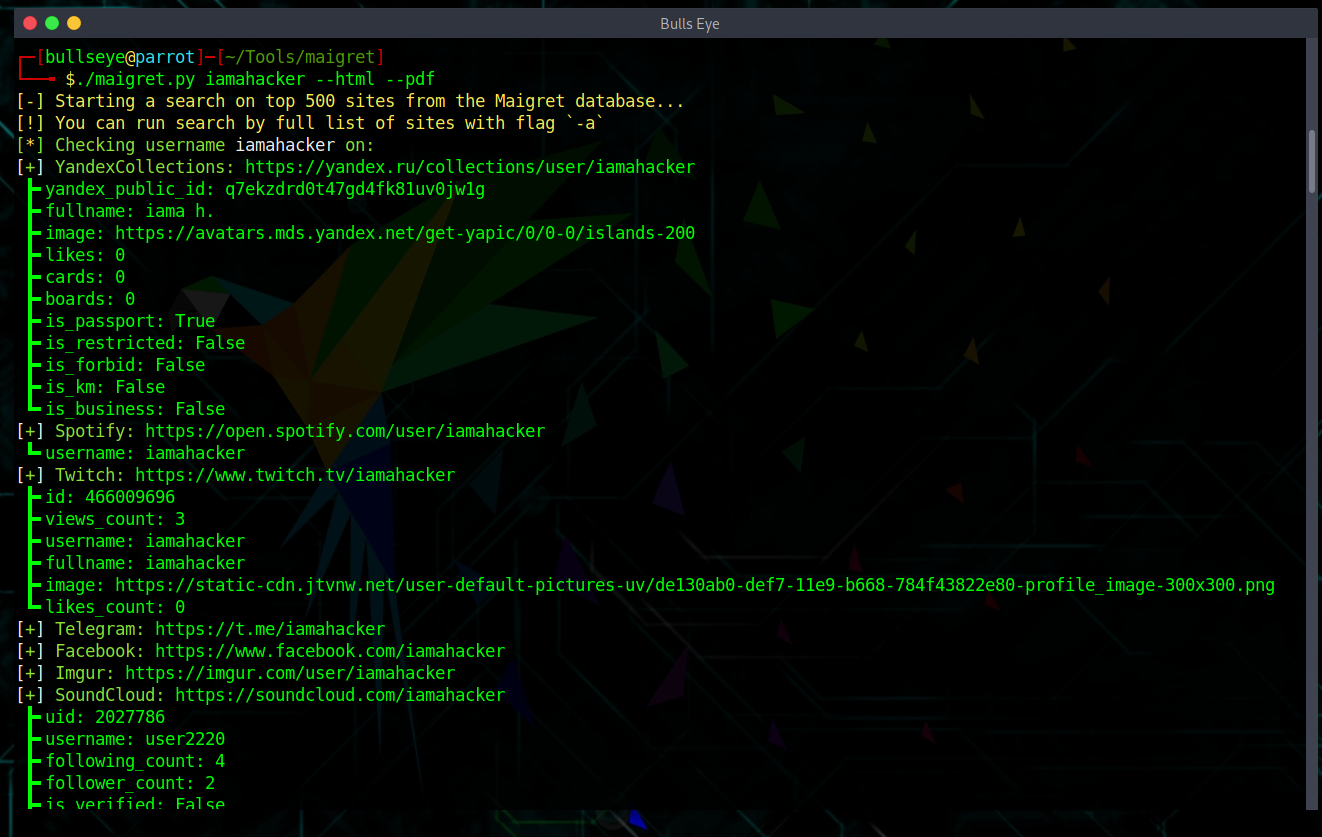1322x837 pixels.
Task: Click the terminal vertical scrollbar thumb
Action: [1312, 160]
